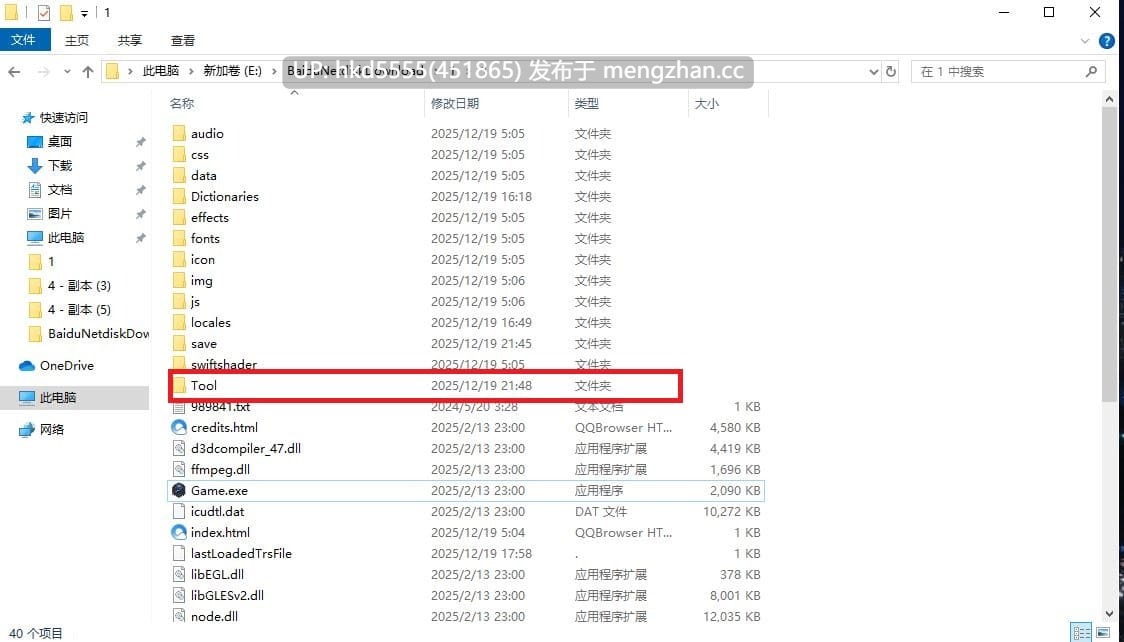This screenshot has width=1124, height=642.
Task: Select the js folder icon
Action: (179, 302)
